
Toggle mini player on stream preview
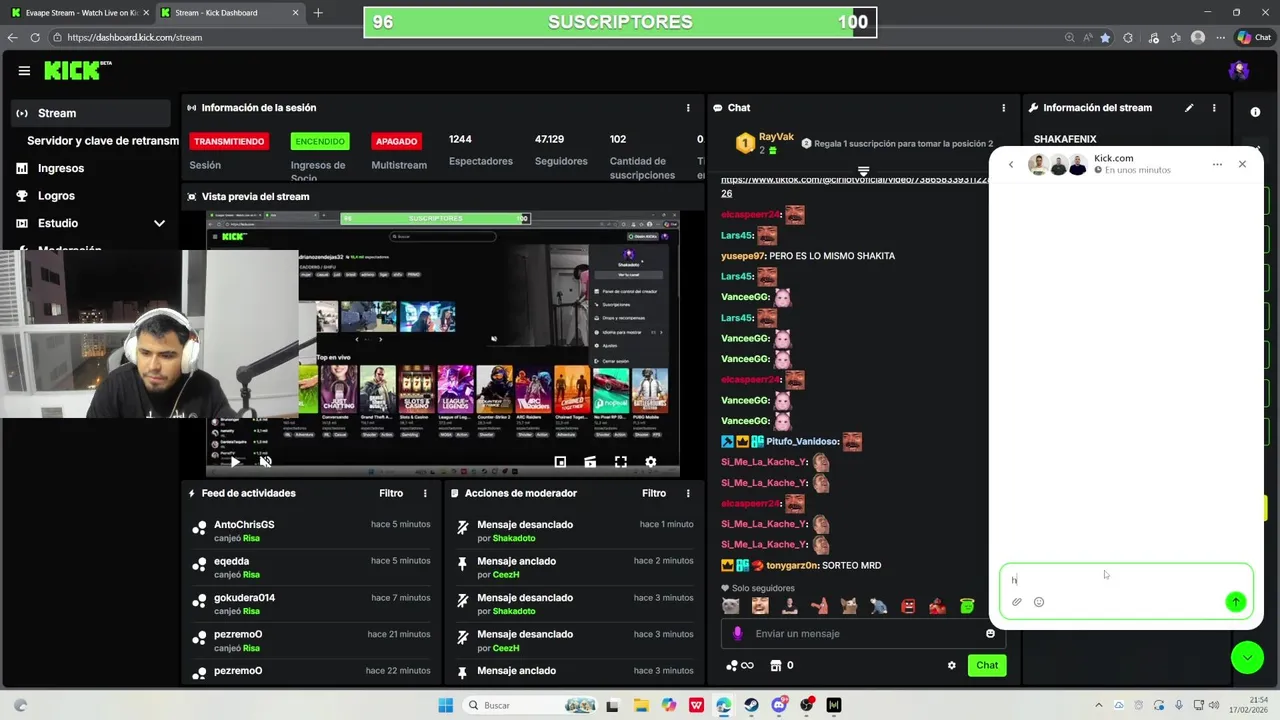[560, 462]
